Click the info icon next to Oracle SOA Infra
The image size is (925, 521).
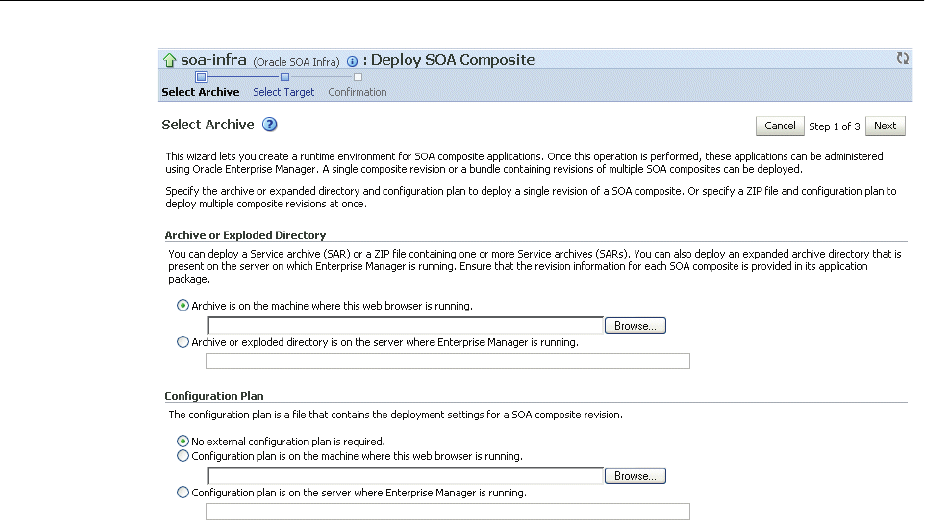click(x=353, y=60)
